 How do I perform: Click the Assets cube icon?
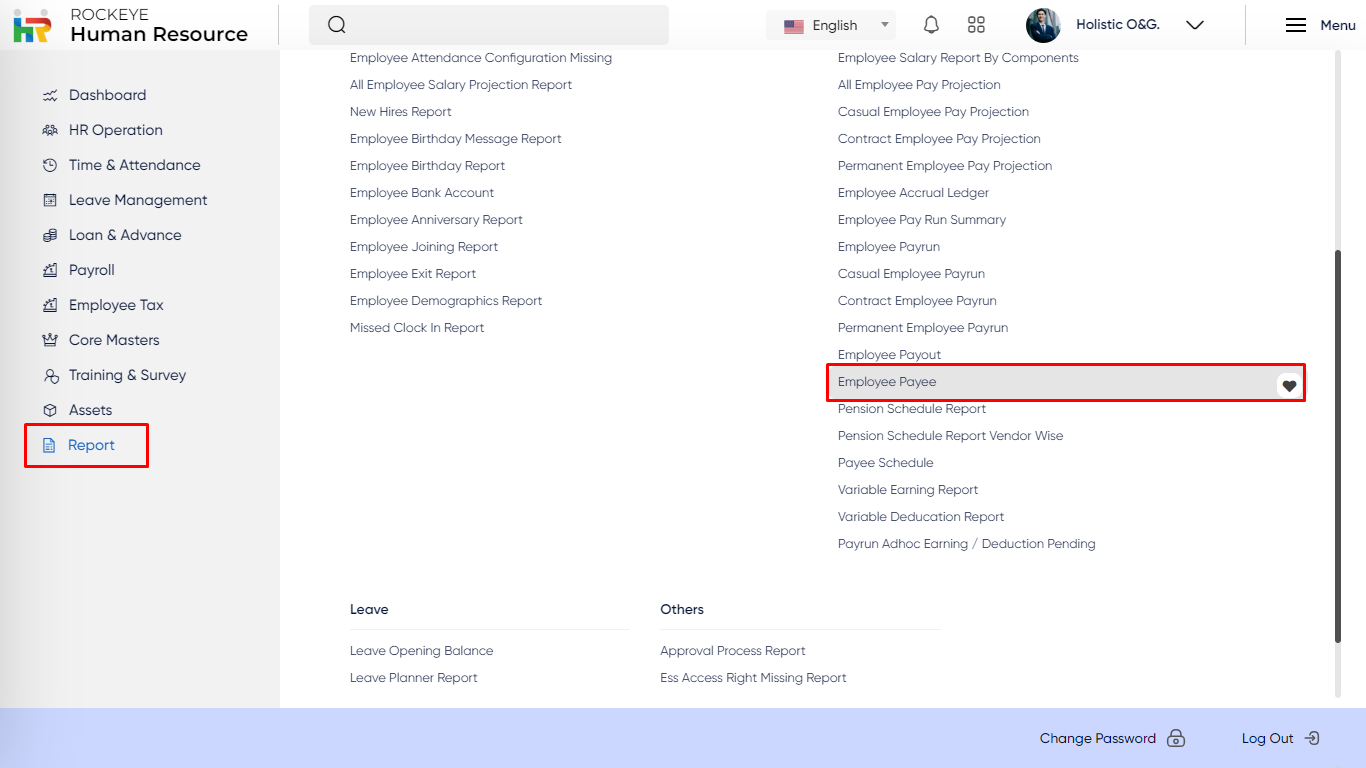tap(50, 410)
